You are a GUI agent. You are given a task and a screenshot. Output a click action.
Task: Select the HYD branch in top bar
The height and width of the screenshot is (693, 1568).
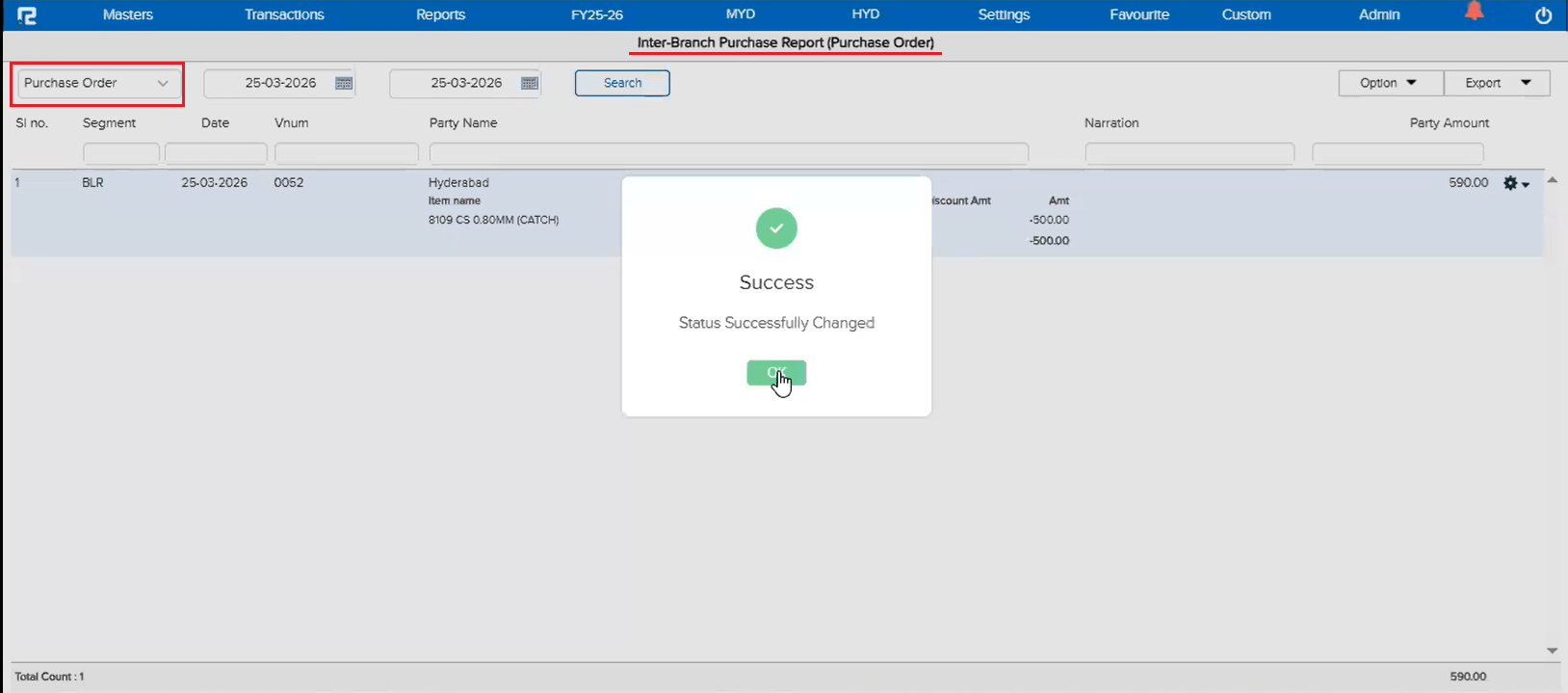click(x=865, y=14)
